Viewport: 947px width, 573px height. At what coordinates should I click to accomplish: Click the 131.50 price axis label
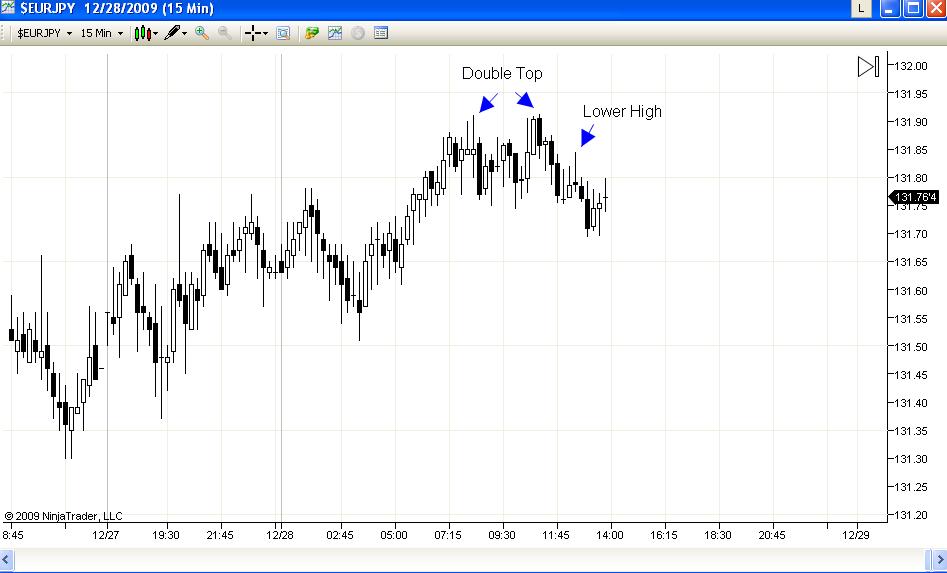click(911, 347)
